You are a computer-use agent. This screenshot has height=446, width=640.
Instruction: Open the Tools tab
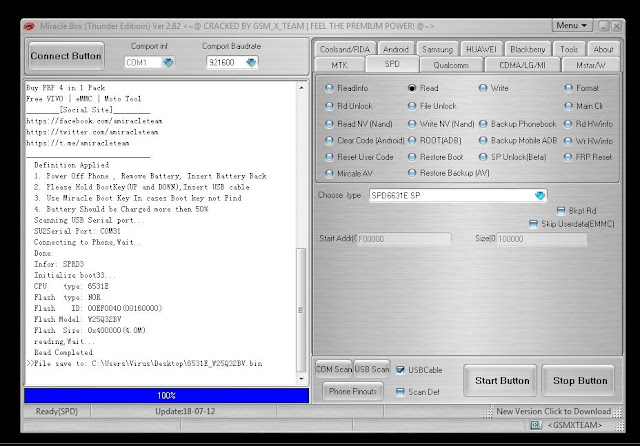tap(569, 49)
